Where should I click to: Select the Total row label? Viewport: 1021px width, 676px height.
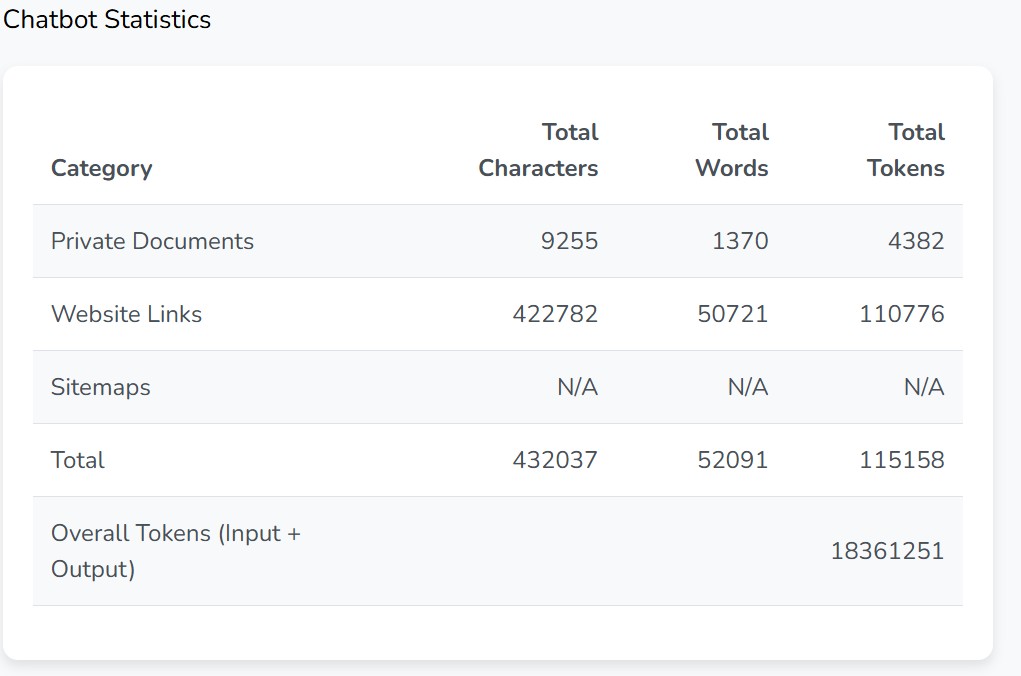pos(78,460)
